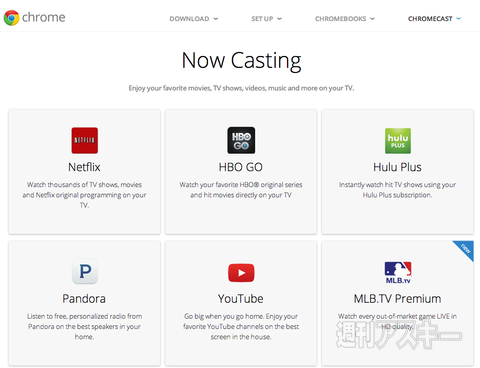Expand the Download menu arrow
Screen dimensions: 480x368
[216, 19]
